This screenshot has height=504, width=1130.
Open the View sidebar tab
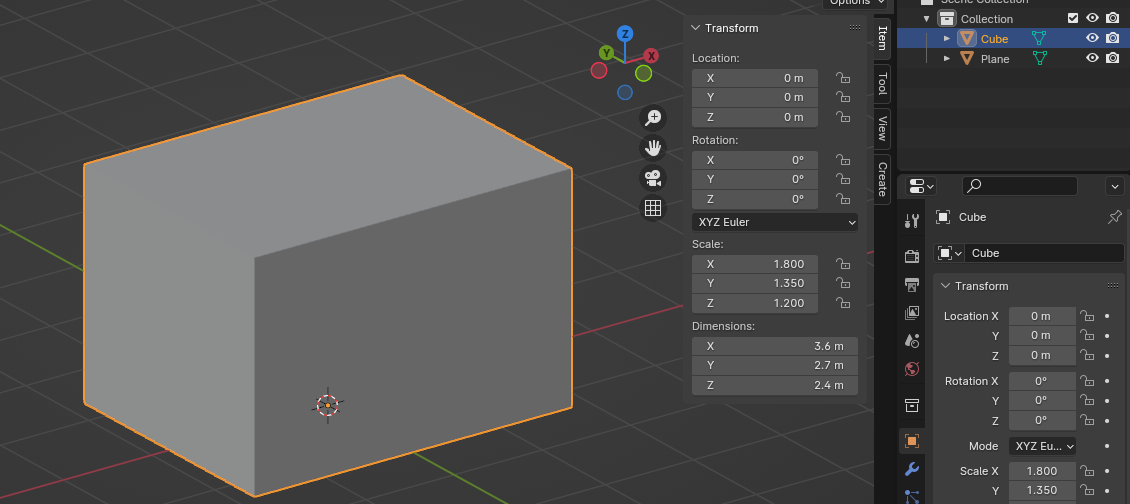click(882, 128)
